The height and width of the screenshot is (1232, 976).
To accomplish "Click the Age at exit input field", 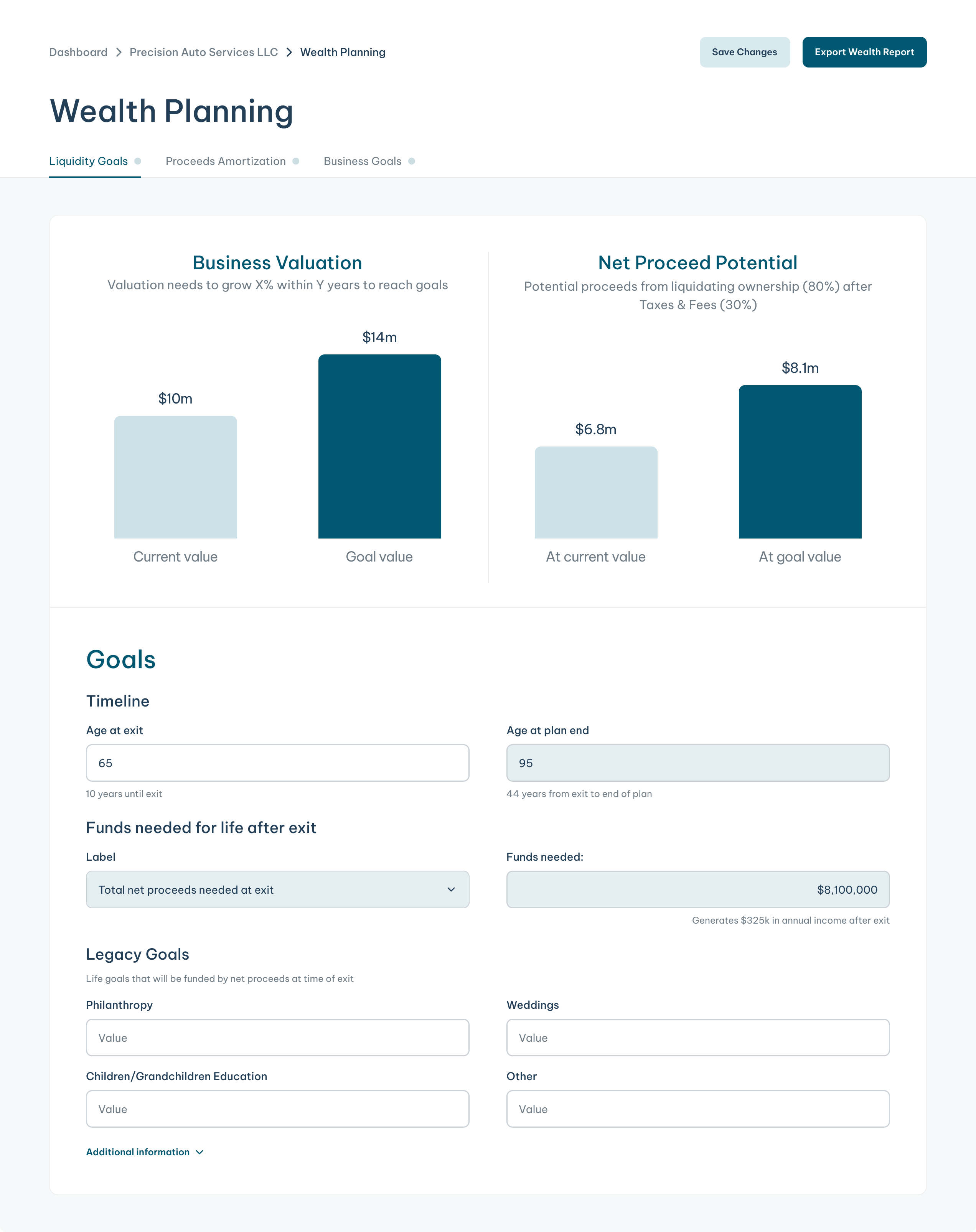I will tap(277, 763).
